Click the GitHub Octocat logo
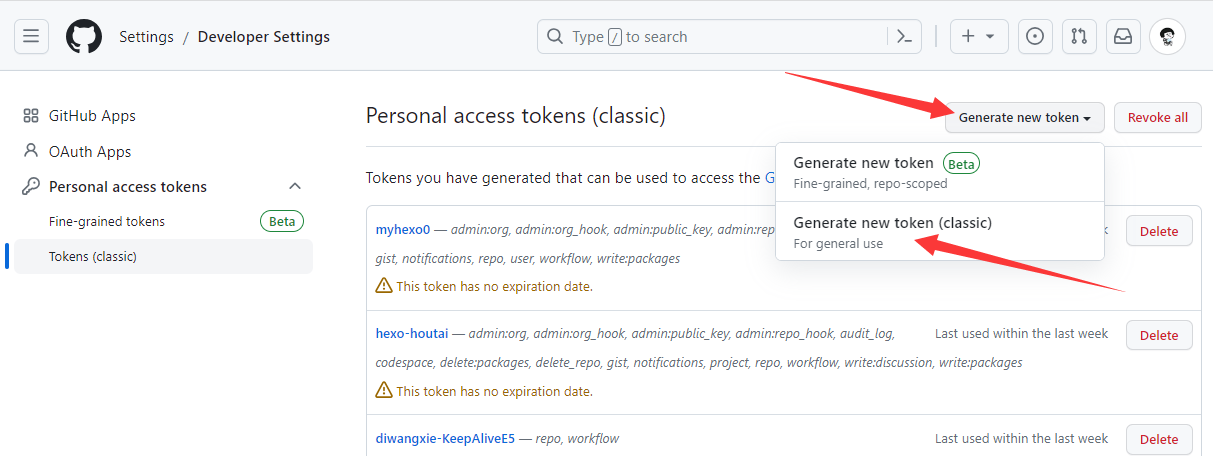Screen dimensions: 1213x456 [x=84, y=37]
